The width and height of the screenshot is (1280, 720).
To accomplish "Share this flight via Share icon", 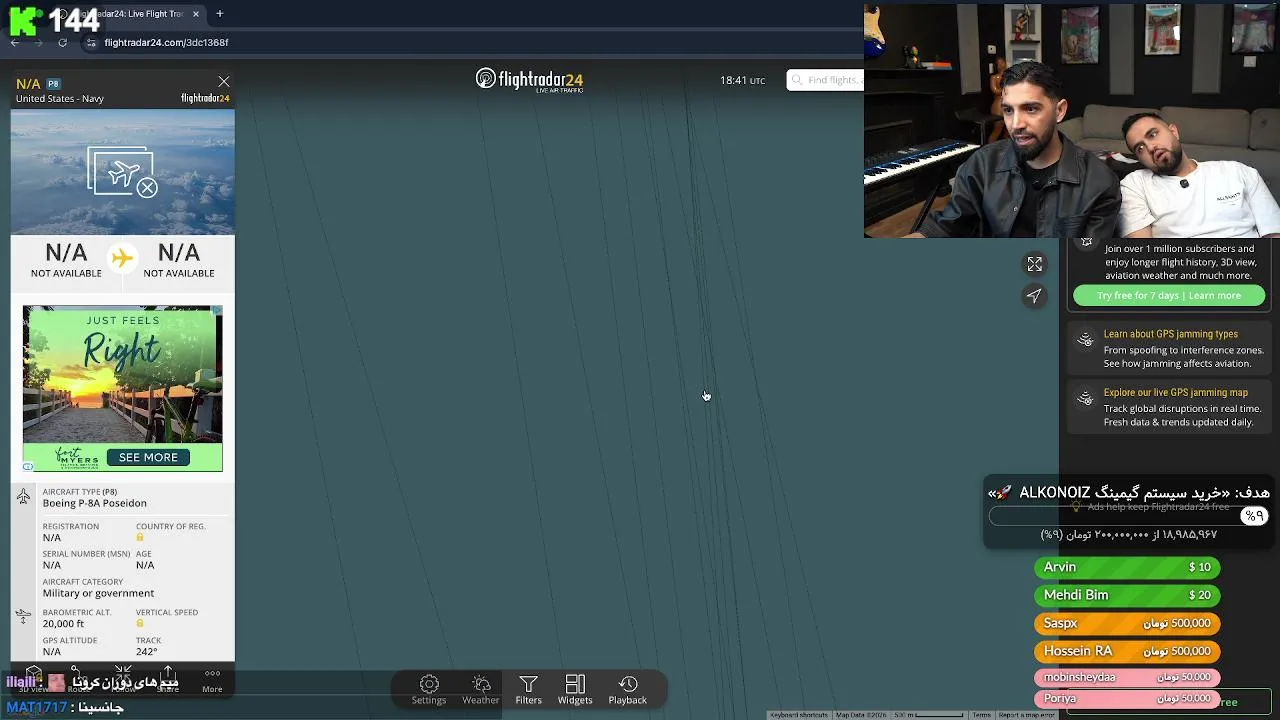I will click(x=168, y=680).
